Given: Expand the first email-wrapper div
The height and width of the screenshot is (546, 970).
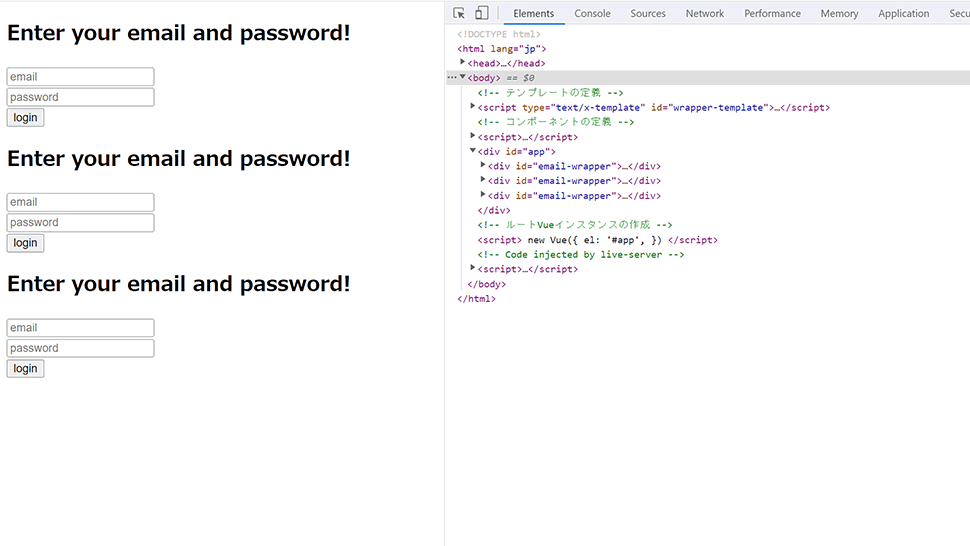Looking at the screenshot, I should click(x=483, y=165).
